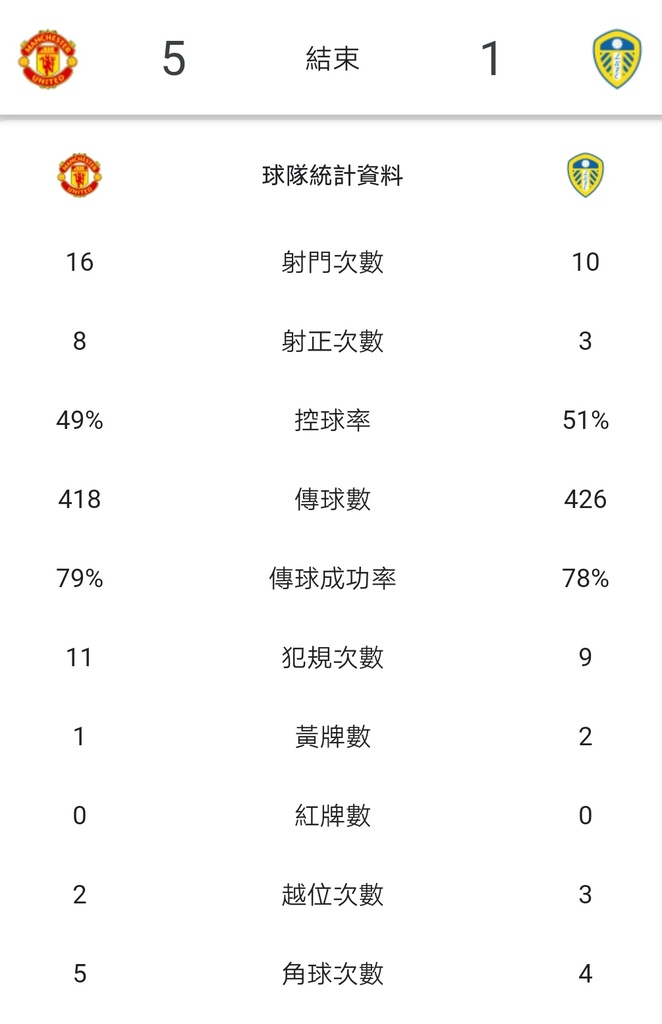Click the 426 passes value for Leeds
662x1024 pixels.
click(586, 499)
